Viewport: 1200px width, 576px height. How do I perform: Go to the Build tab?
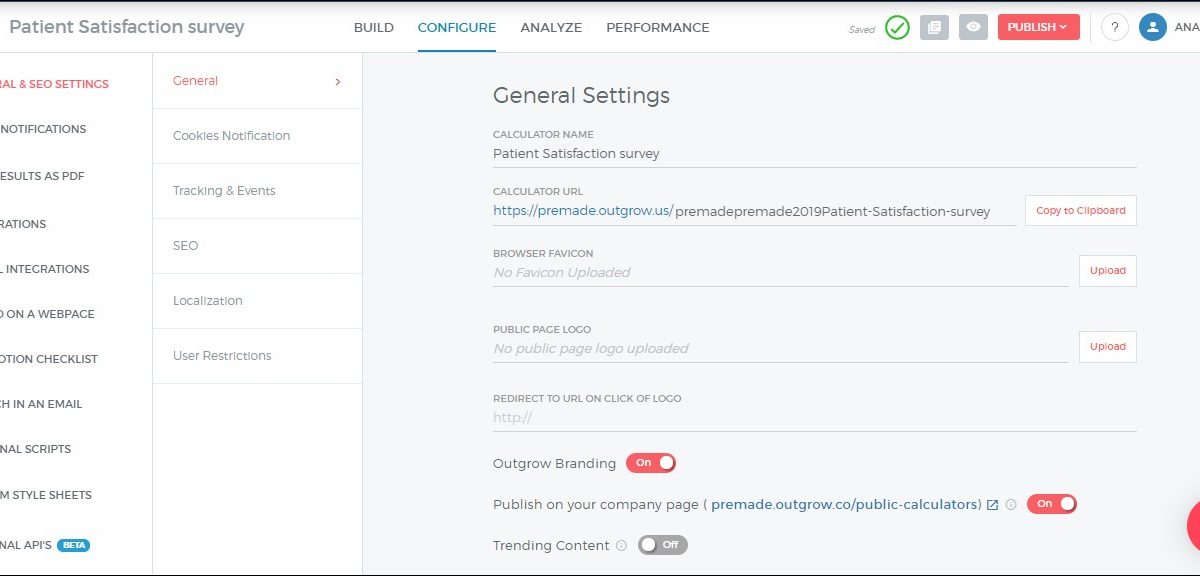coord(374,28)
